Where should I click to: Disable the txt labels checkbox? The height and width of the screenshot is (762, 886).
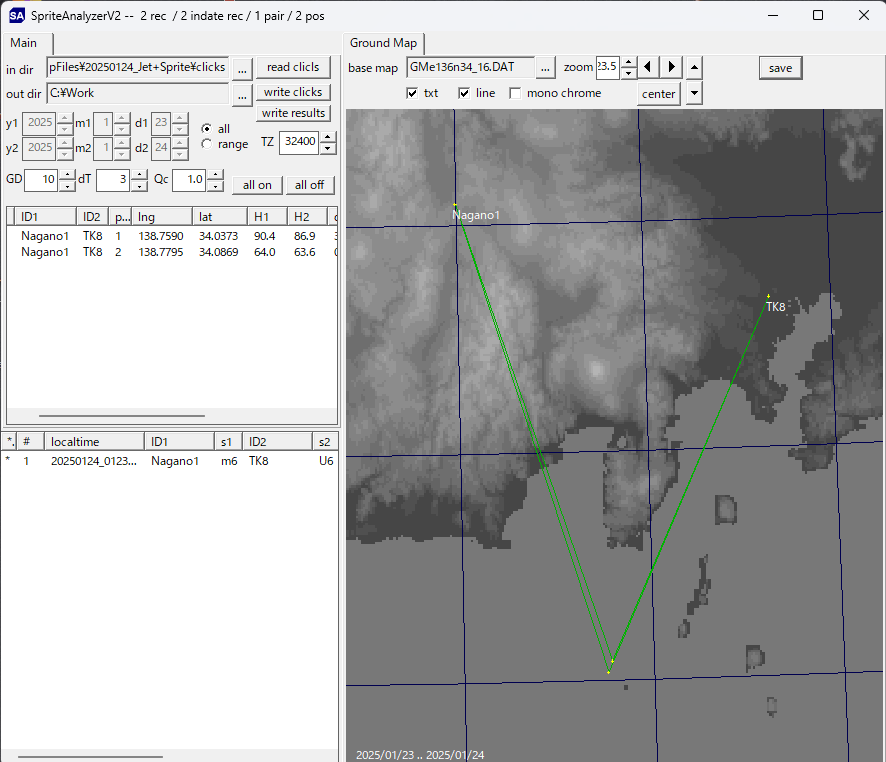pyautogui.click(x=412, y=93)
